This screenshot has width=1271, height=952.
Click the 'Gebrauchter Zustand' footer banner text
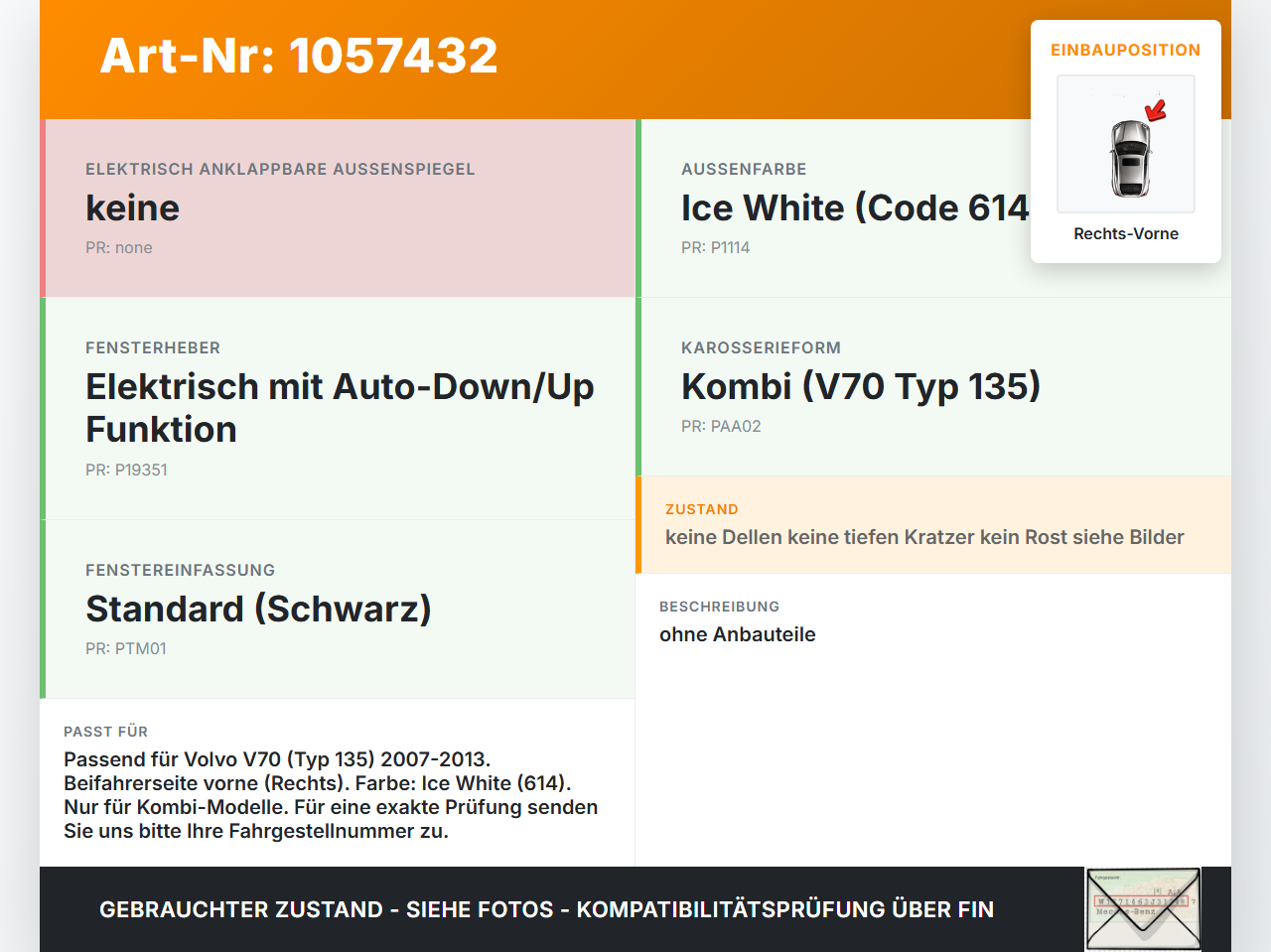[x=546, y=909]
